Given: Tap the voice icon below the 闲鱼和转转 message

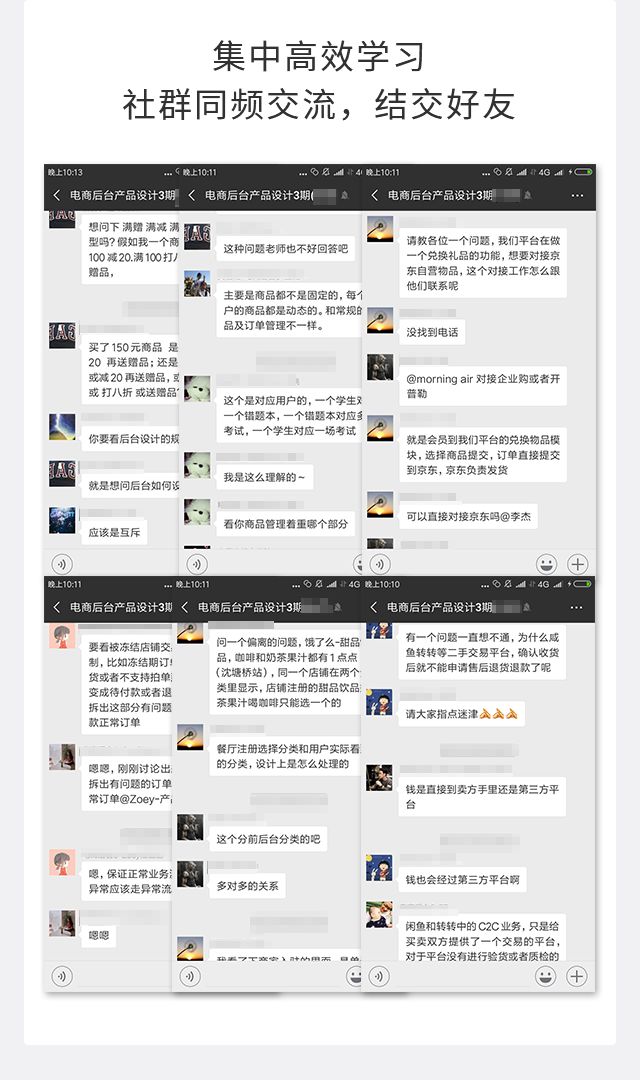Looking at the screenshot, I should coord(380,976).
